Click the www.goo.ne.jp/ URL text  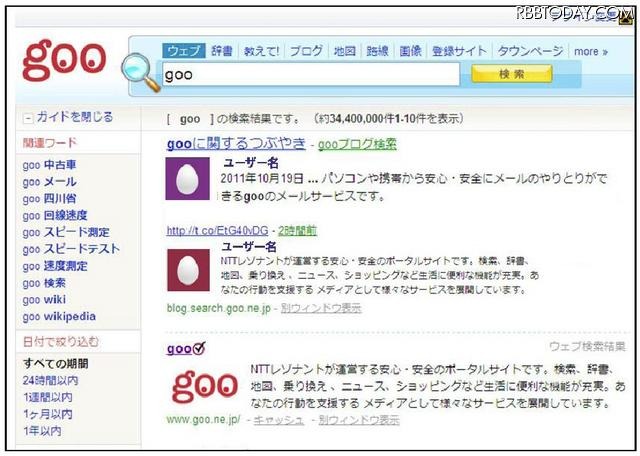click(204, 420)
